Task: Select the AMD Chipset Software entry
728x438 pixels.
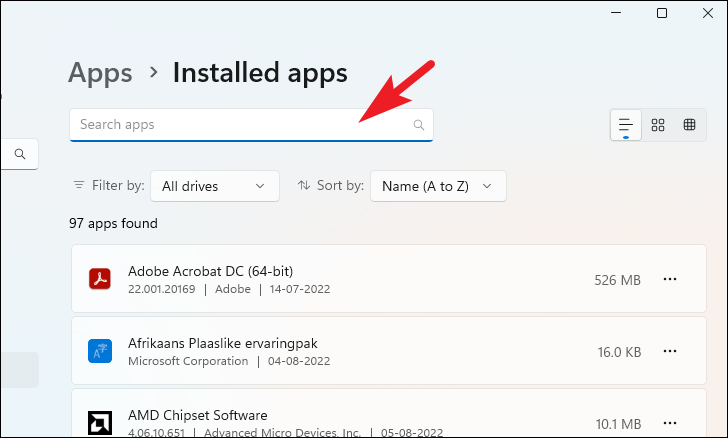Action: 389,413
